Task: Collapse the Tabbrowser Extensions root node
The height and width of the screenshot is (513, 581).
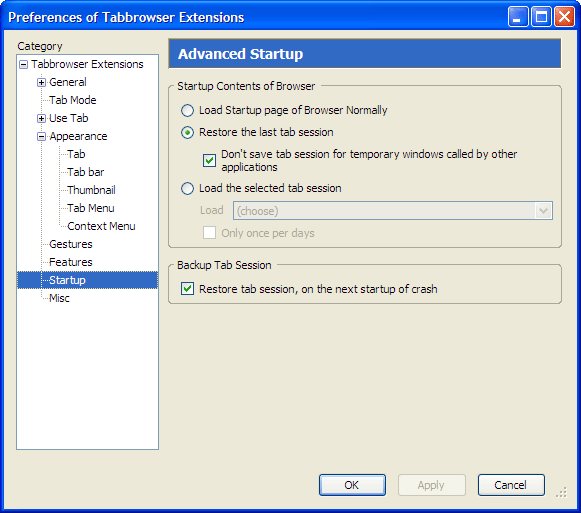Action: [x=23, y=64]
